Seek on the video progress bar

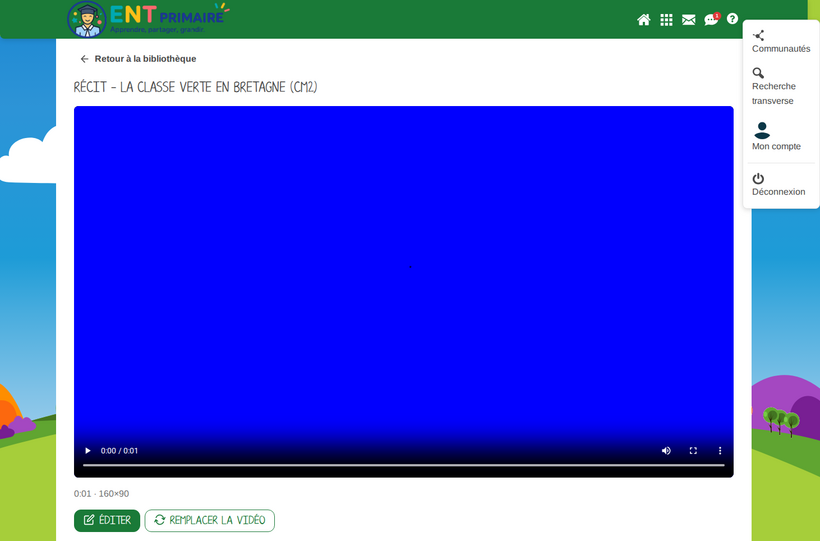404,465
